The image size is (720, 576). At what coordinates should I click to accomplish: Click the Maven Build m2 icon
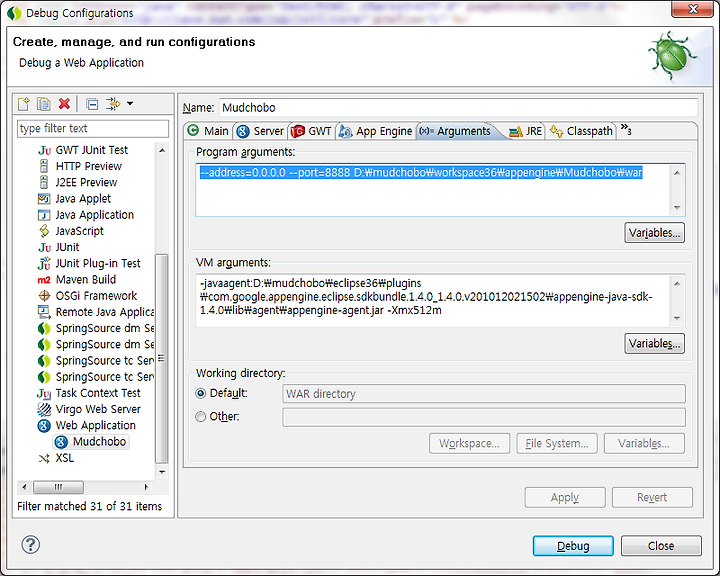44,280
